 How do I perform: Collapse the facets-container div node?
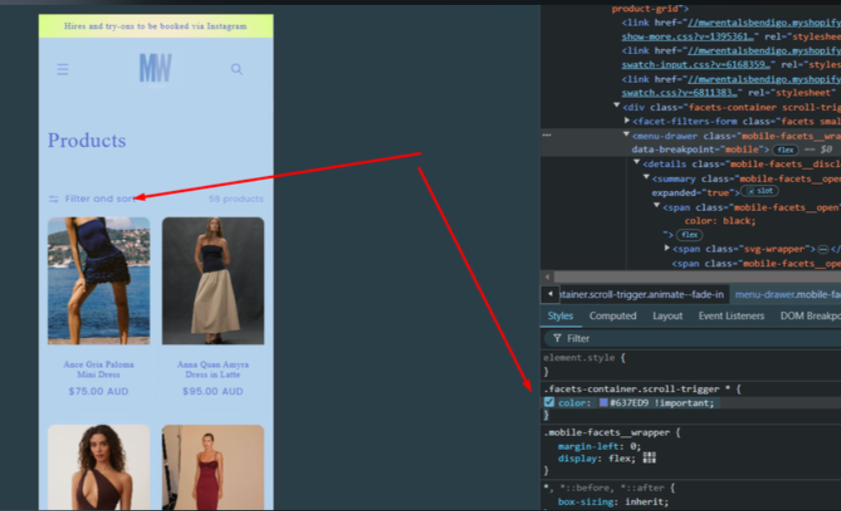(x=616, y=106)
